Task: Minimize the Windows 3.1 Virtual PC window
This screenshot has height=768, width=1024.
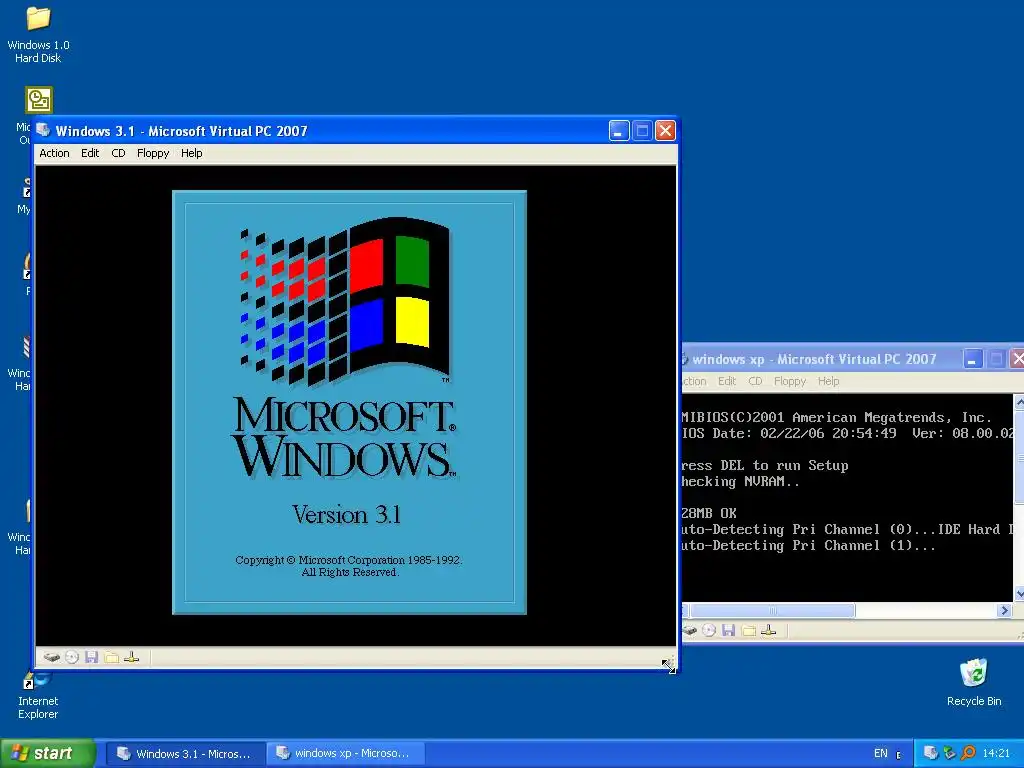Action: pos(619,131)
